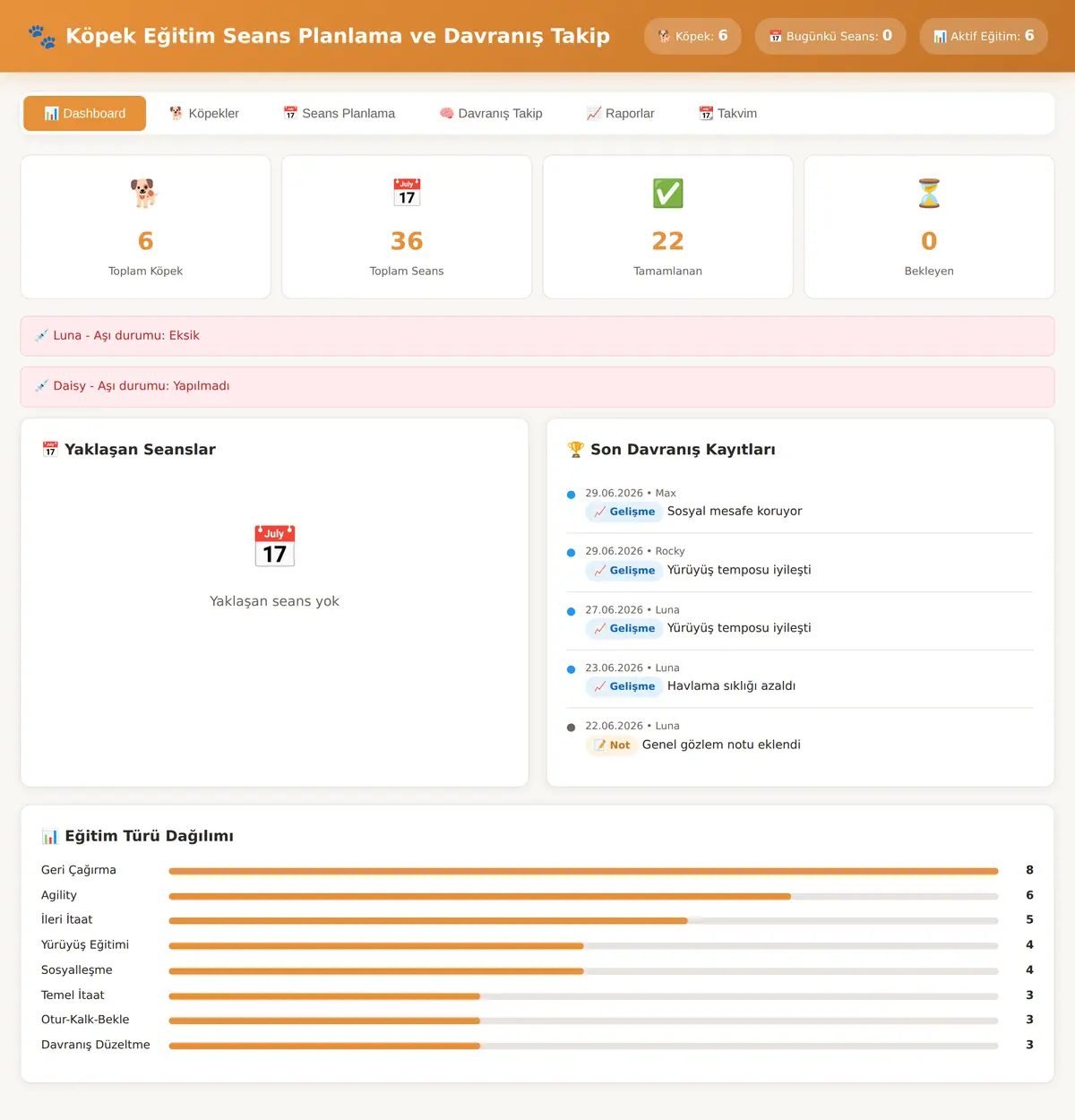Viewport: 1075px width, 1120px height.
Task: Click the calendar icon beside the Yaklaşan Seanslar heading
Action: (x=50, y=450)
